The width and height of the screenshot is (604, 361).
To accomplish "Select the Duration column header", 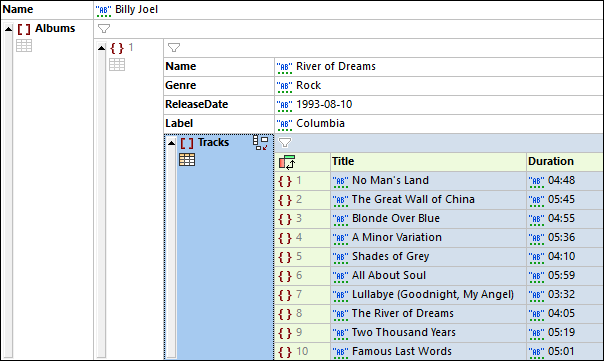I will [x=565, y=161].
